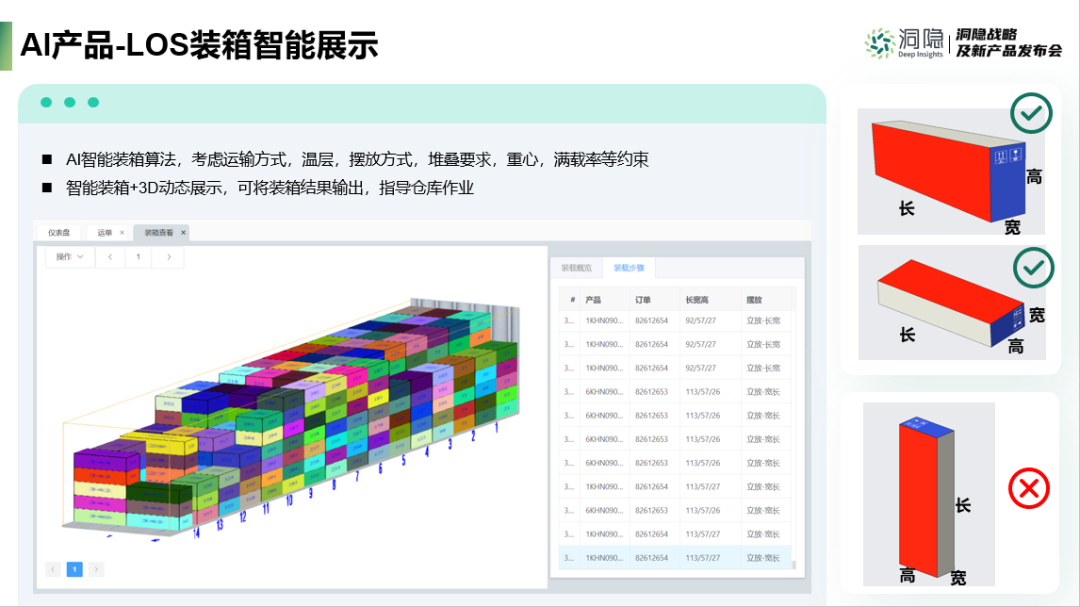The image size is (1080, 607).
Task: Go to previous container using top toolbar arrow
Action: click(110, 257)
